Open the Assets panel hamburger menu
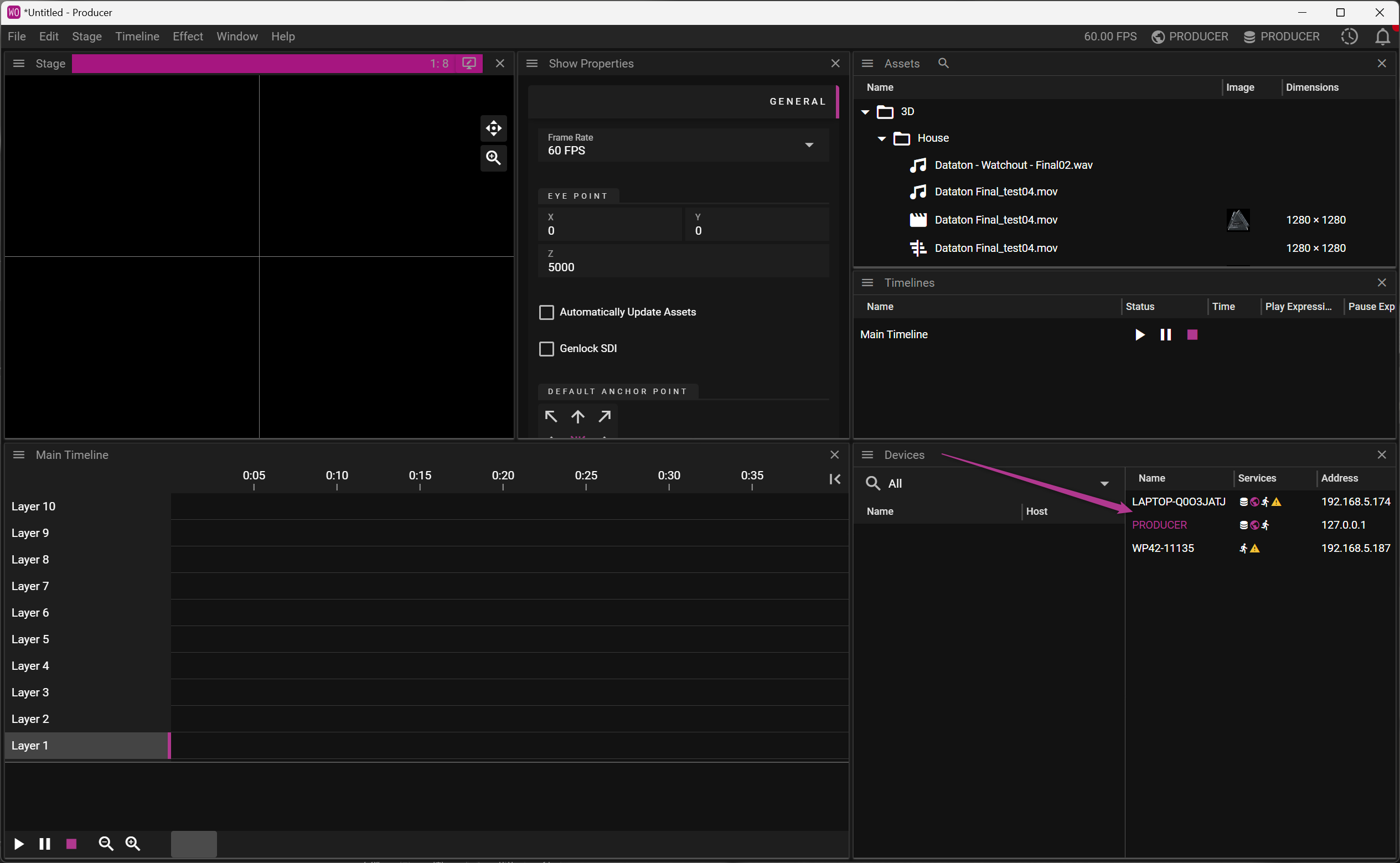The height and width of the screenshot is (863, 1400). pos(867,63)
